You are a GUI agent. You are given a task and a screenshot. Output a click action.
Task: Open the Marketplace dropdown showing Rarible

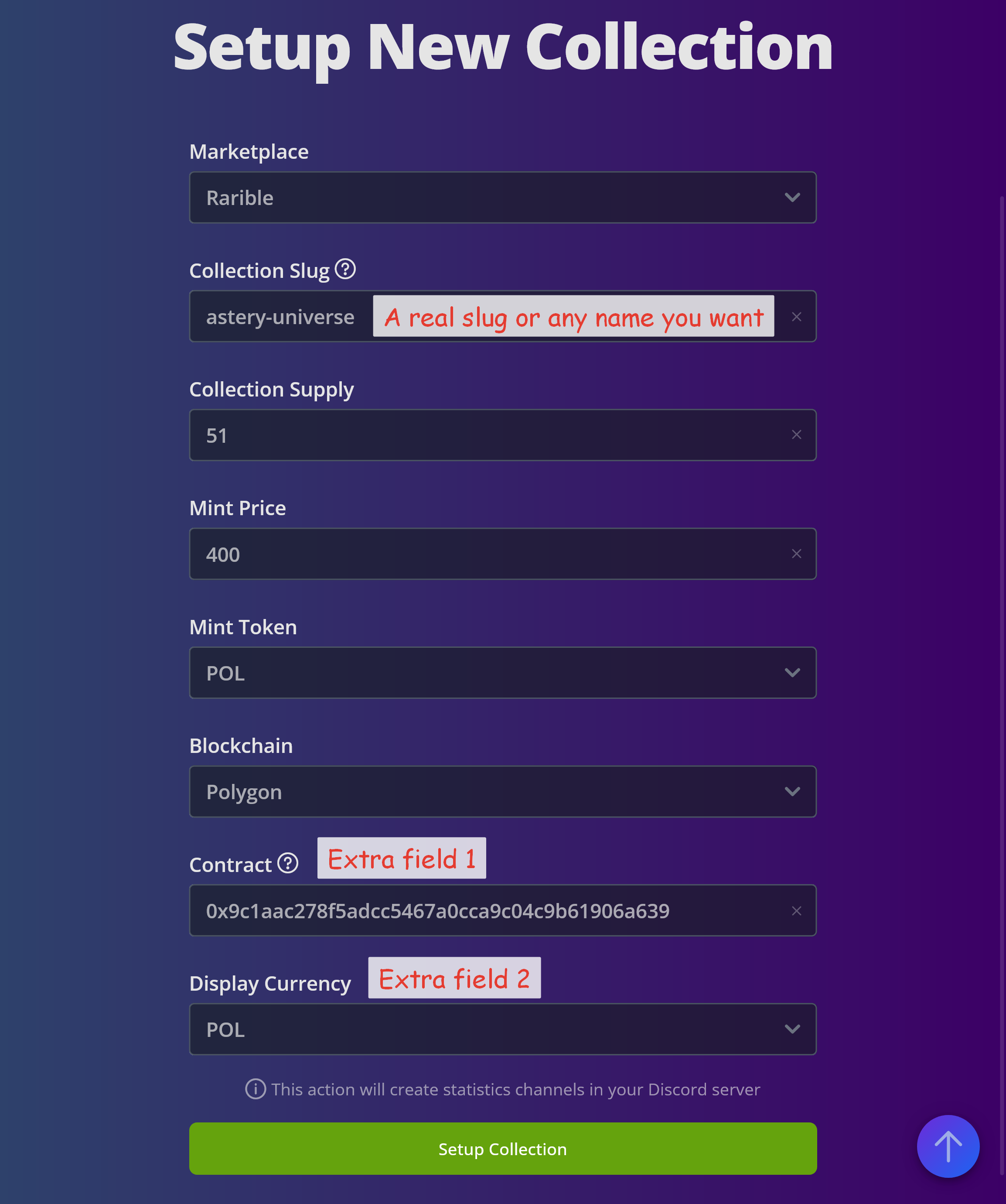tap(502, 197)
